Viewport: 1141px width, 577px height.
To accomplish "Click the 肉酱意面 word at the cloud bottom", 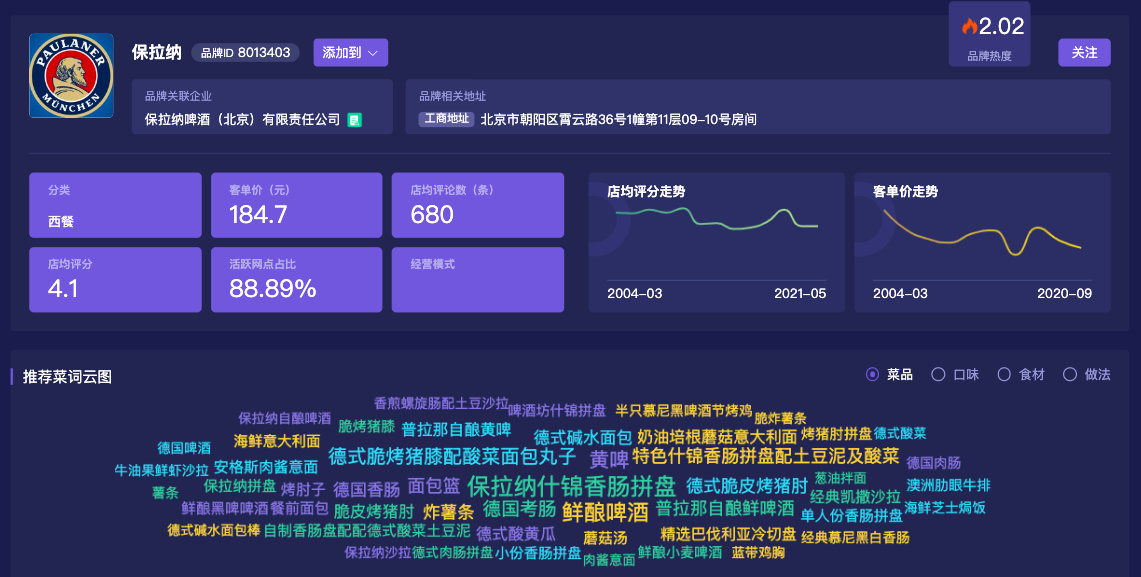I will point(609,560).
